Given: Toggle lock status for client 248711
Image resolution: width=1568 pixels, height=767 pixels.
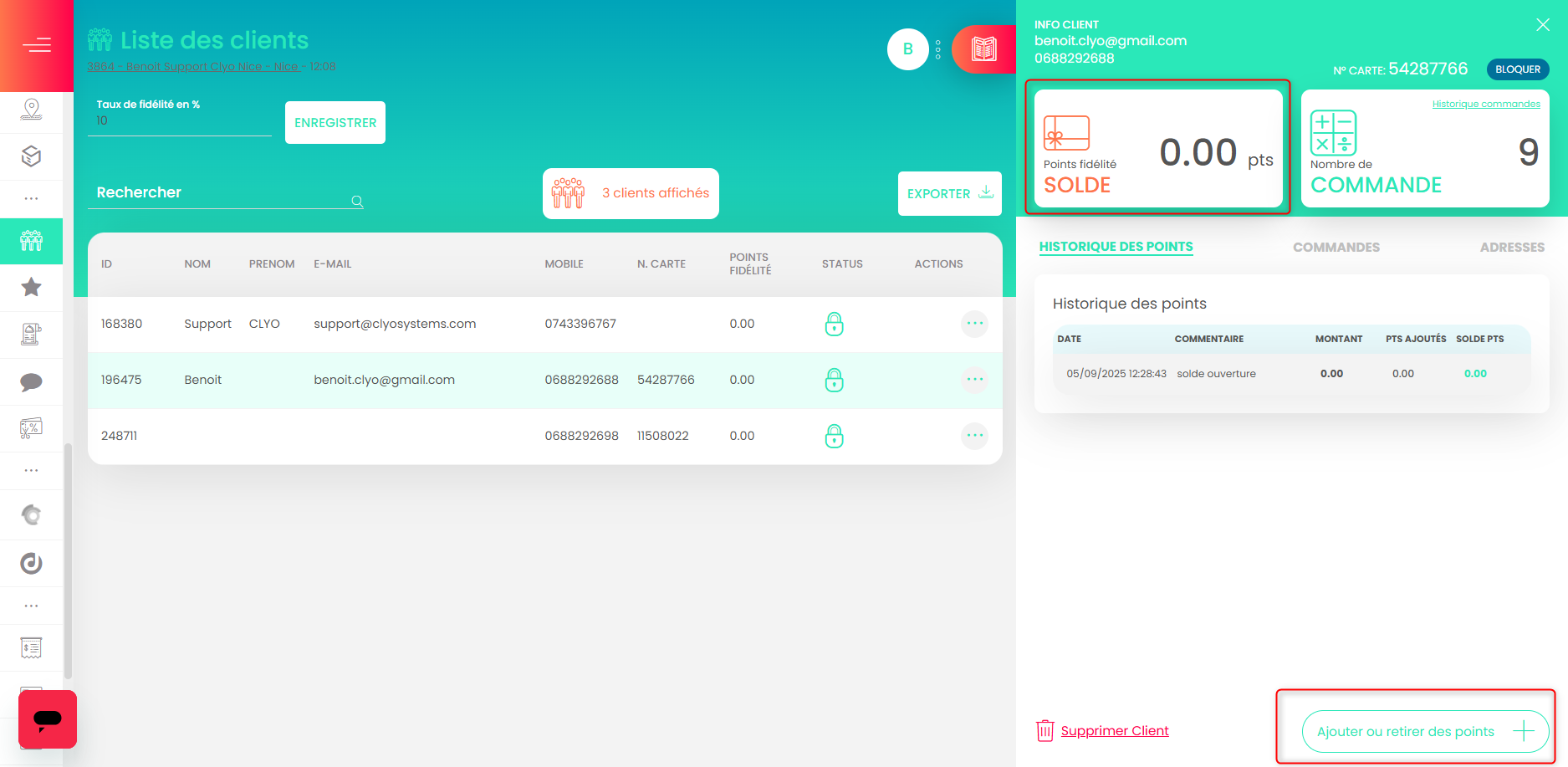Looking at the screenshot, I should point(834,436).
